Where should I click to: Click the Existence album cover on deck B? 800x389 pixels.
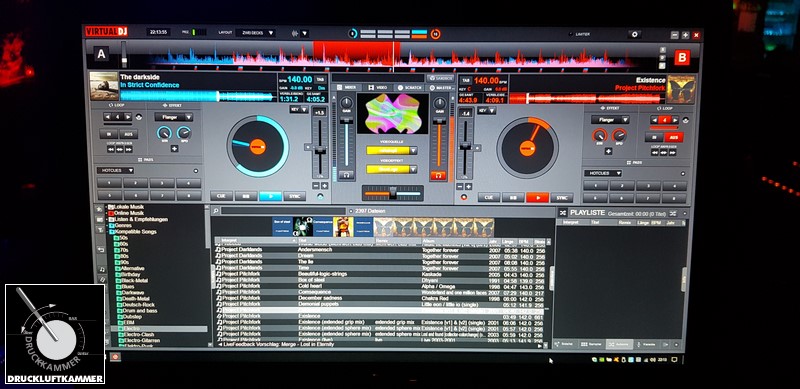[x=681, y=89]
